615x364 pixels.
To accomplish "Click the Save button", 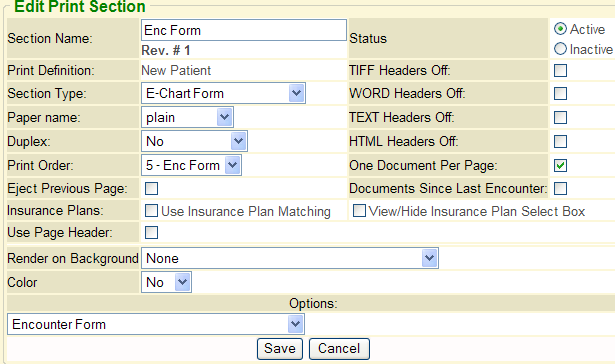I will tap(280, 349).
